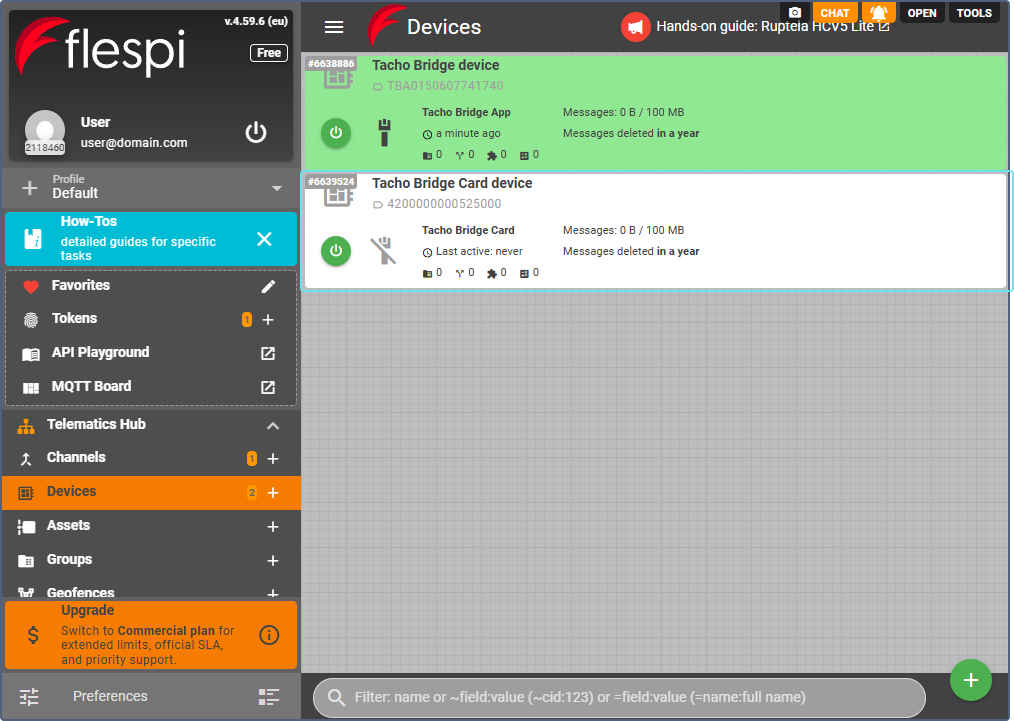Open the Assets section

tap(69, 526)
